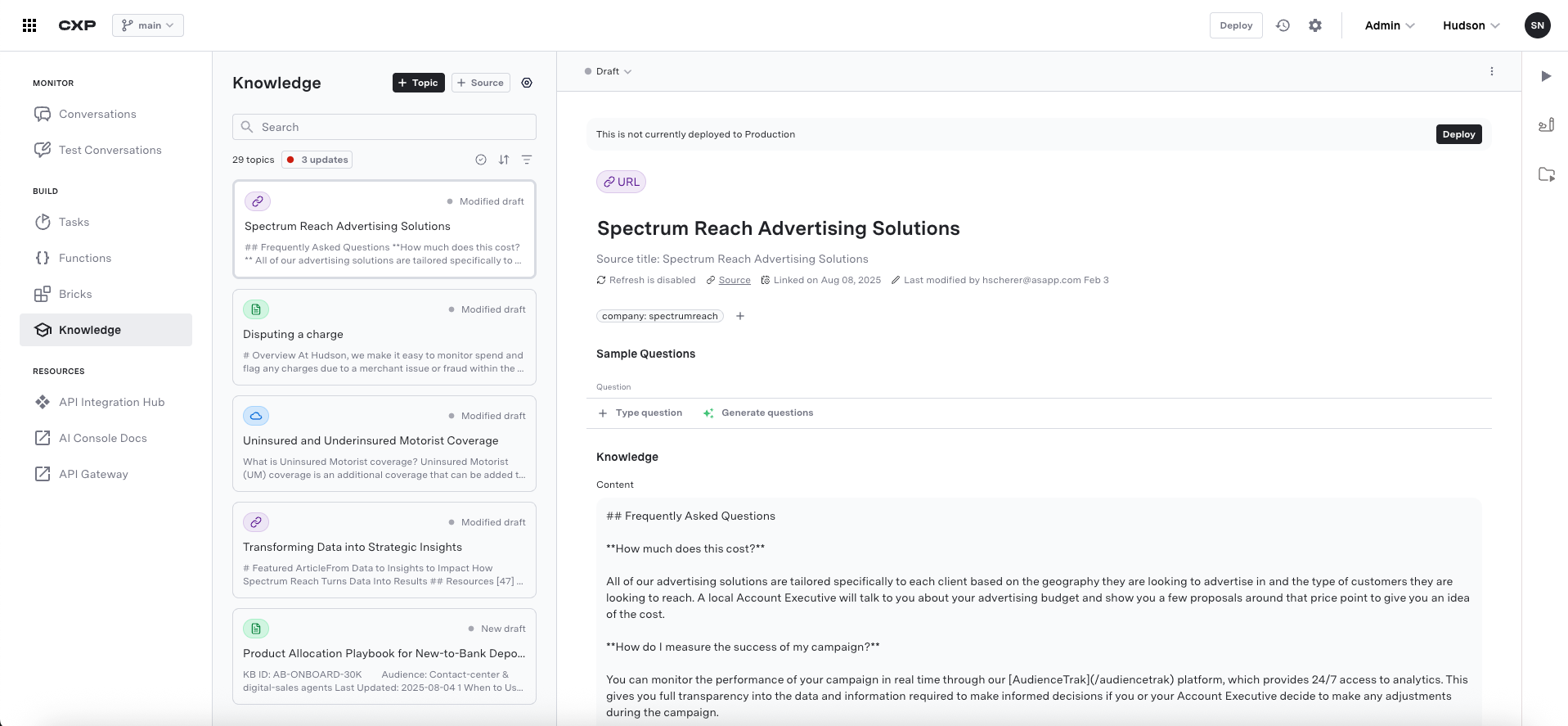Open settings gear in top bar
The height and width of the screenshot is (726, 1568).
pos(1315,25)
